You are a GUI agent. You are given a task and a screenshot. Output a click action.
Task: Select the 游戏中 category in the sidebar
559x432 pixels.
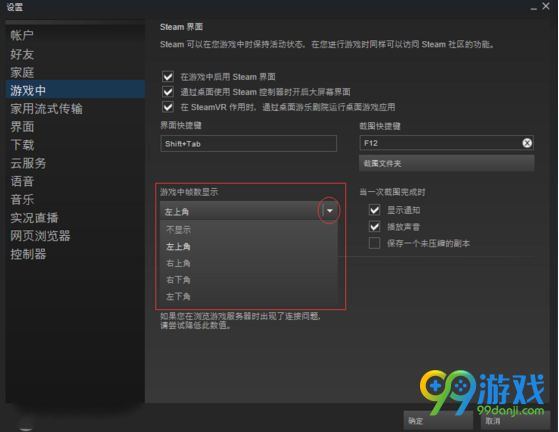point(75,89)
